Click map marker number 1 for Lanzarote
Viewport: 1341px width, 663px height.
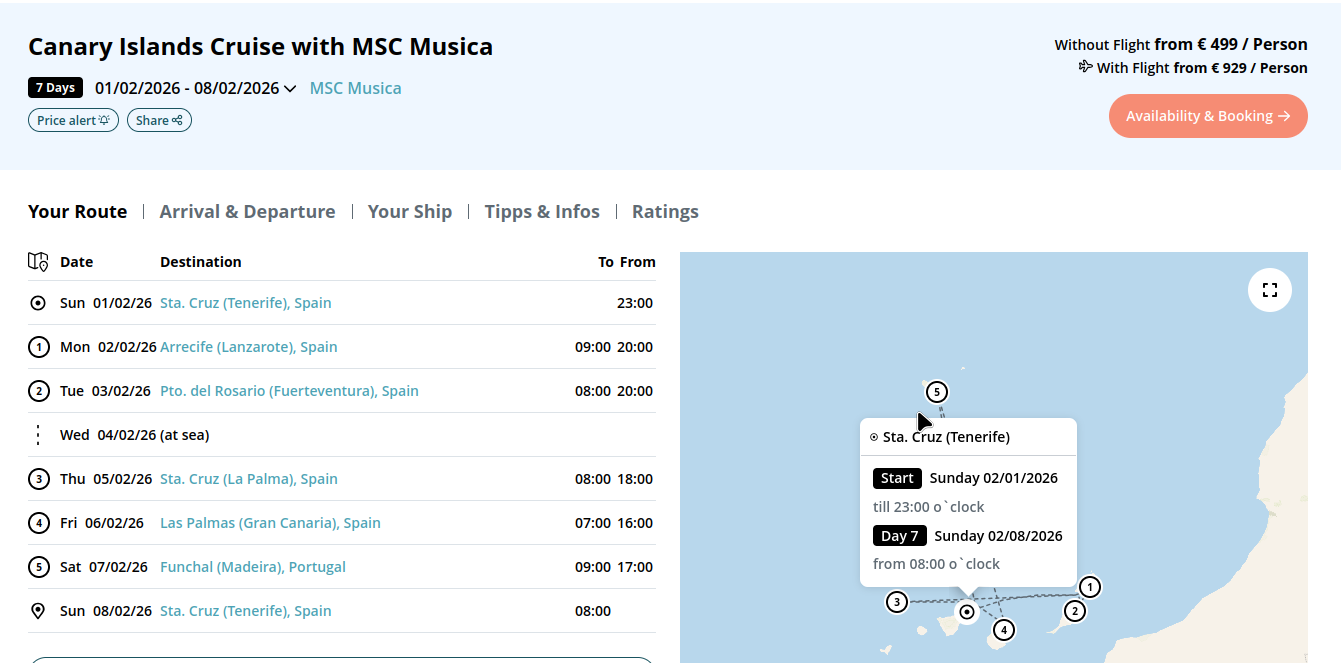click(1090, 587)
